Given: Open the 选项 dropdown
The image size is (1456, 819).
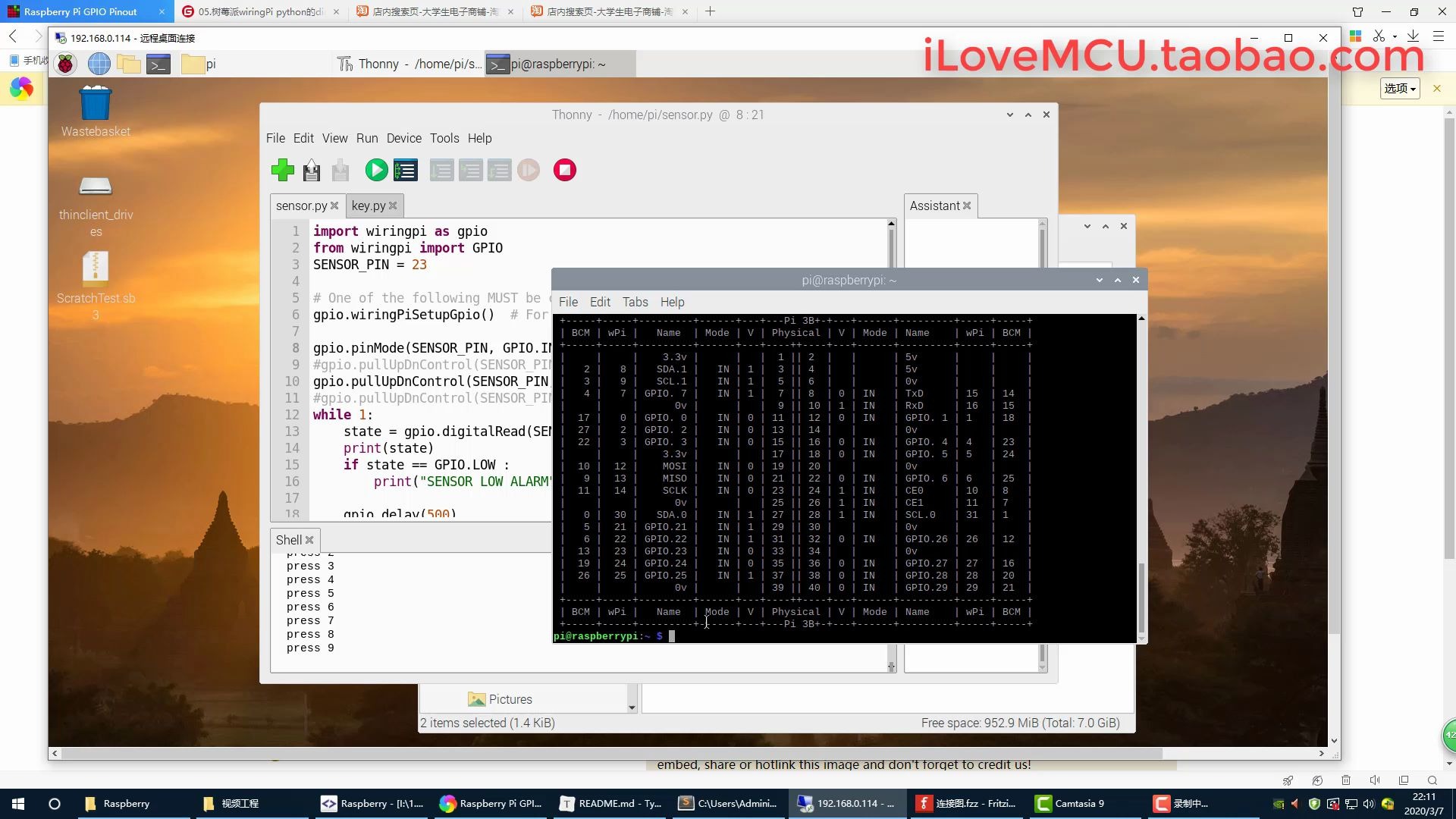Looking at the screenshot, I should coord(1399,89).
